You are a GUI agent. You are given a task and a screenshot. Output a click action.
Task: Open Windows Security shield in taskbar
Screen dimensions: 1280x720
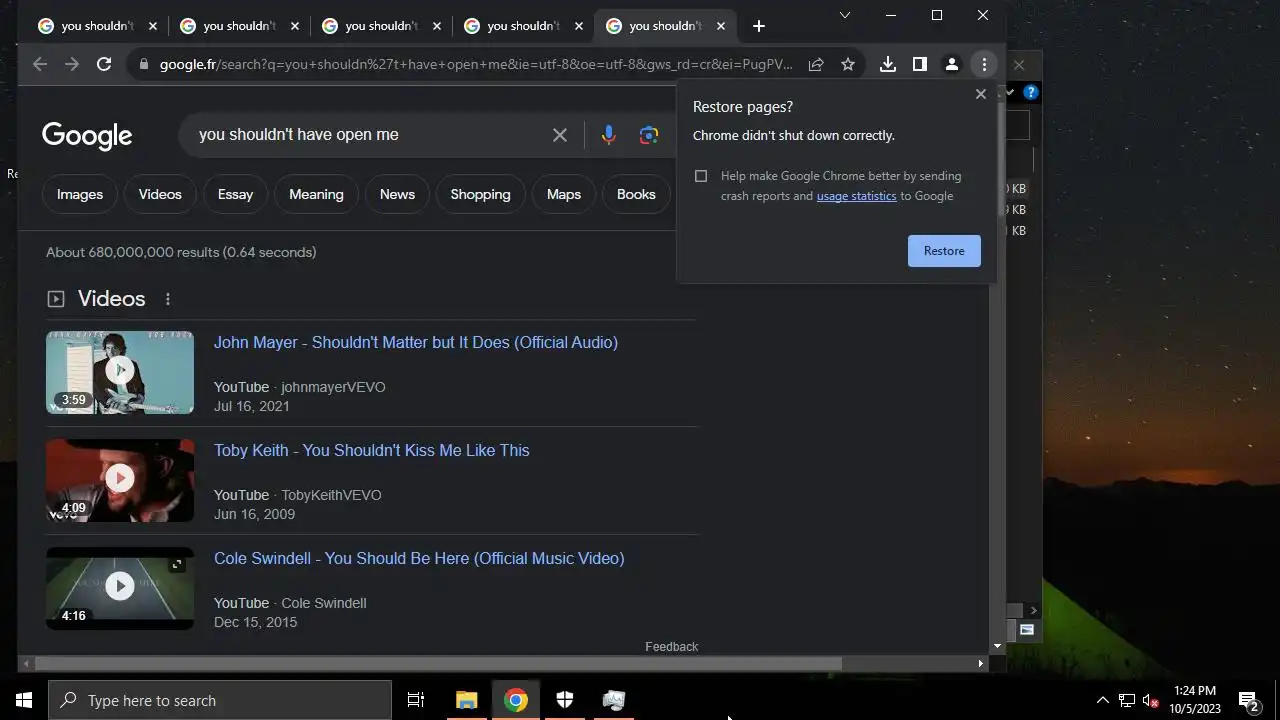tap(565, 700)
